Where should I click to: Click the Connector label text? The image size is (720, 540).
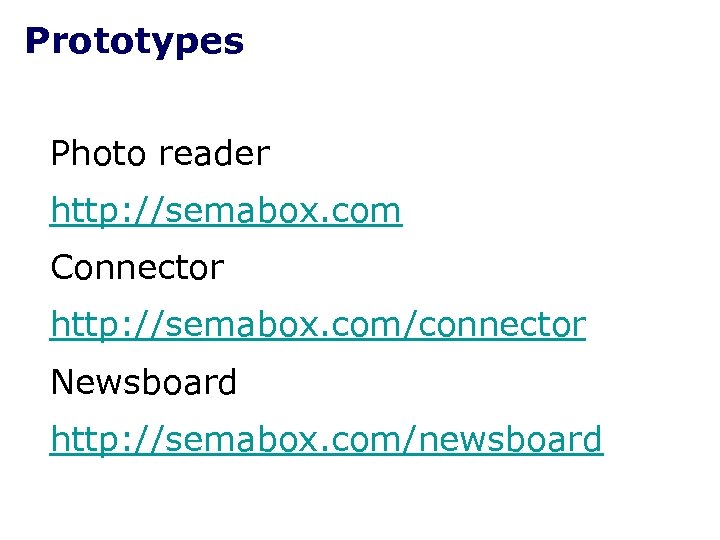point(137,268)
